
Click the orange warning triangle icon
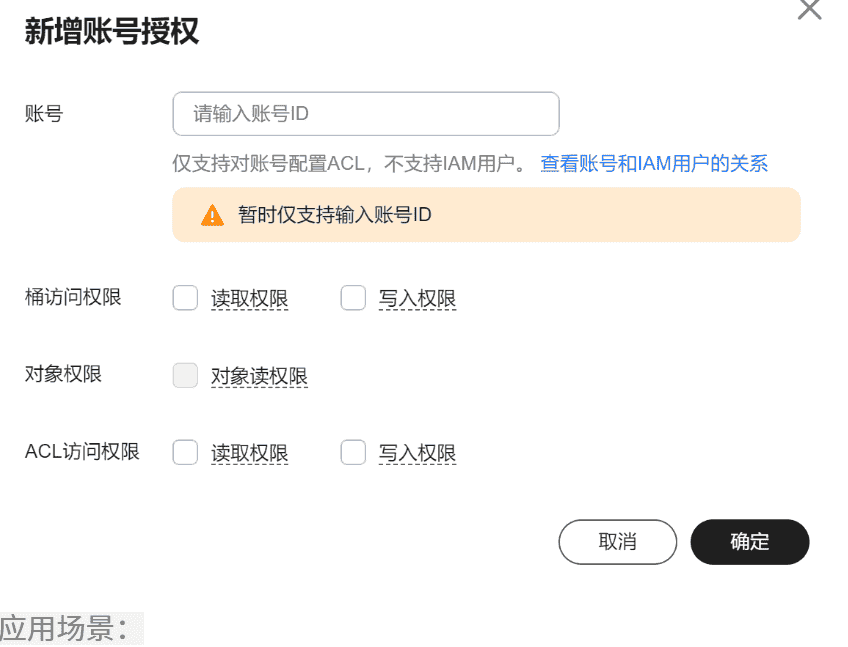click(x=212, y=214)
